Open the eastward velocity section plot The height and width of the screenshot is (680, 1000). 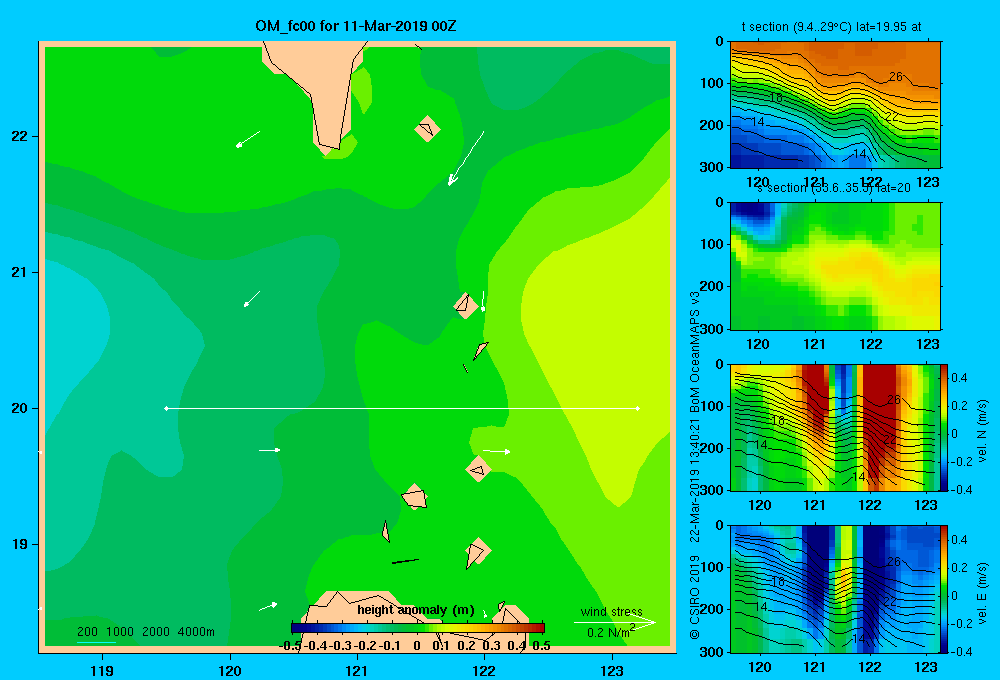[x=835, y=589]
